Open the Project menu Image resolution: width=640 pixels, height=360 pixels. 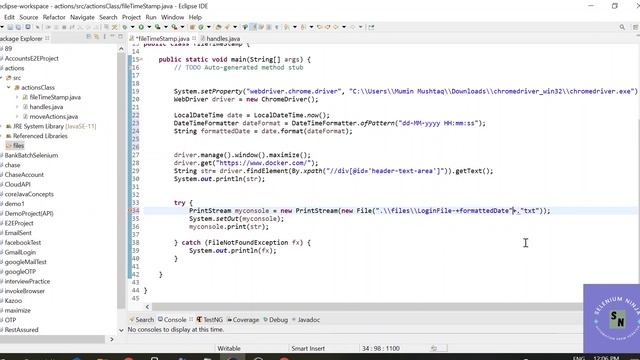pos(131,17)
